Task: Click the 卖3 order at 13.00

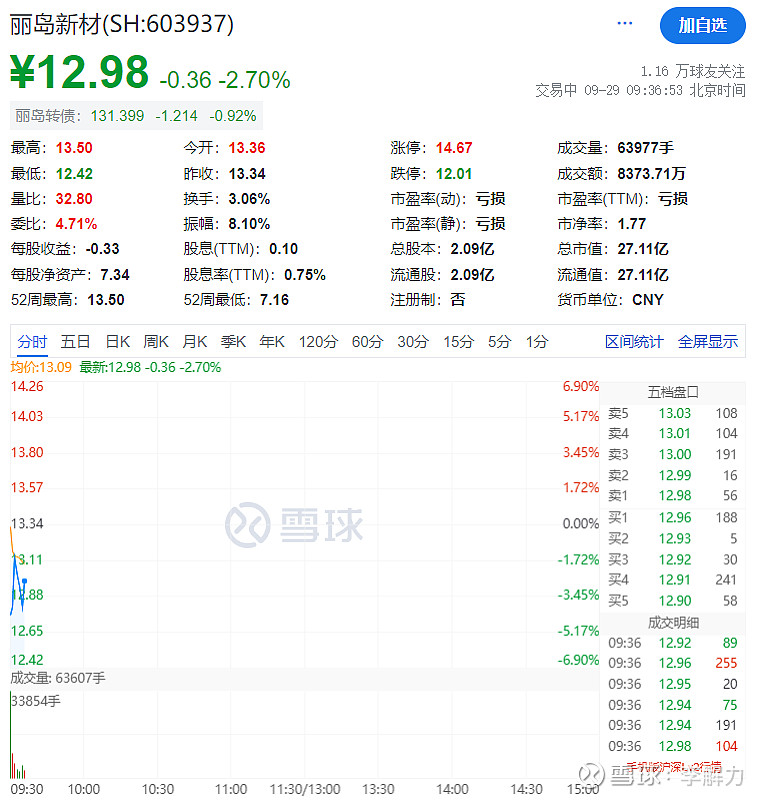Action: point(673,455)
